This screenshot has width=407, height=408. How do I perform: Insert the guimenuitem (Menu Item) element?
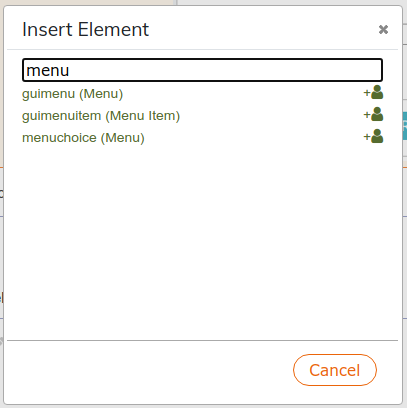[101, 116]
